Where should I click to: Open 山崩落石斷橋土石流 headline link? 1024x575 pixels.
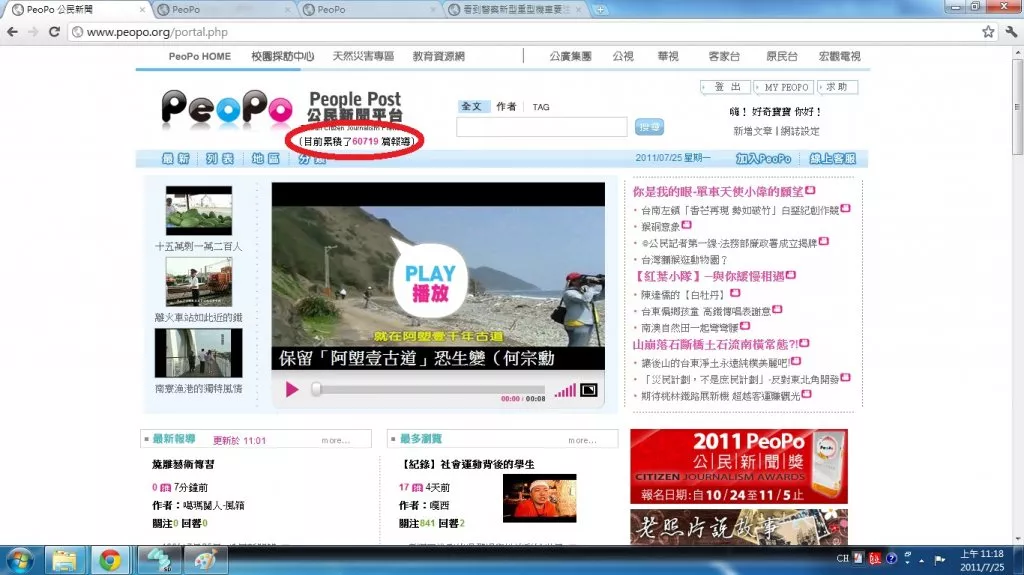coord(715,344)
